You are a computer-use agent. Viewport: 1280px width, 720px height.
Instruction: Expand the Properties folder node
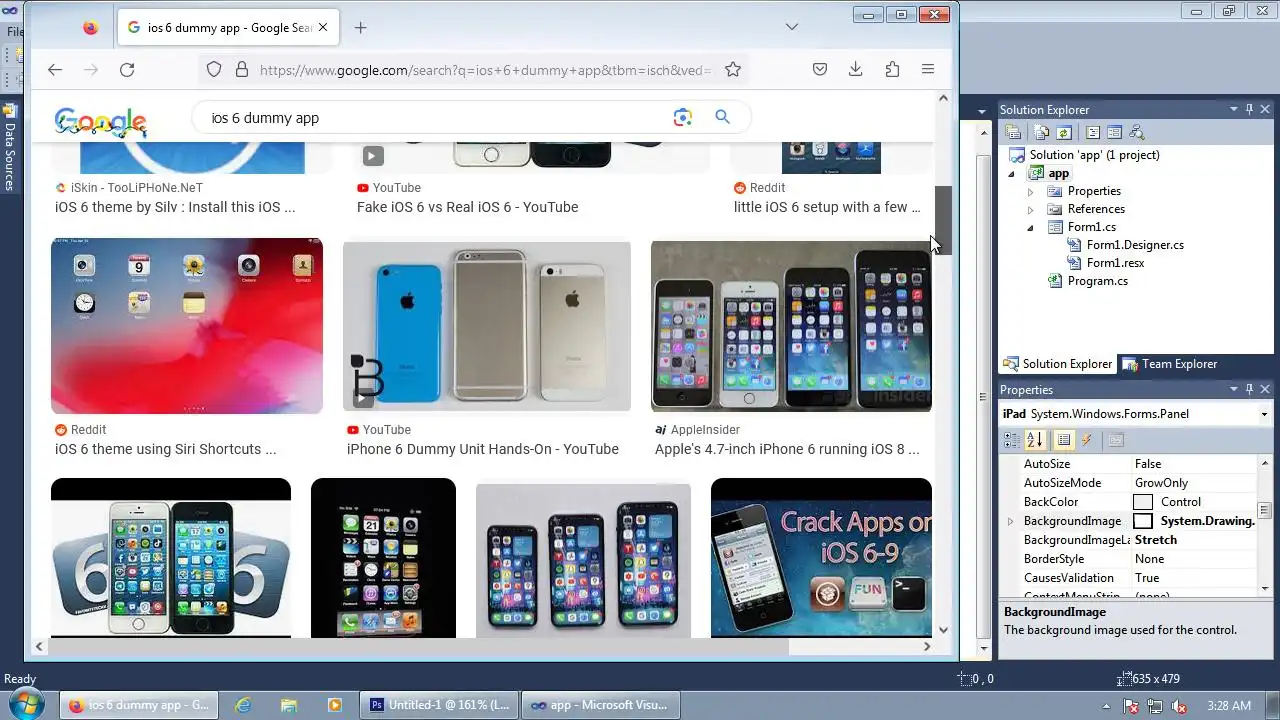(1030, 191)
